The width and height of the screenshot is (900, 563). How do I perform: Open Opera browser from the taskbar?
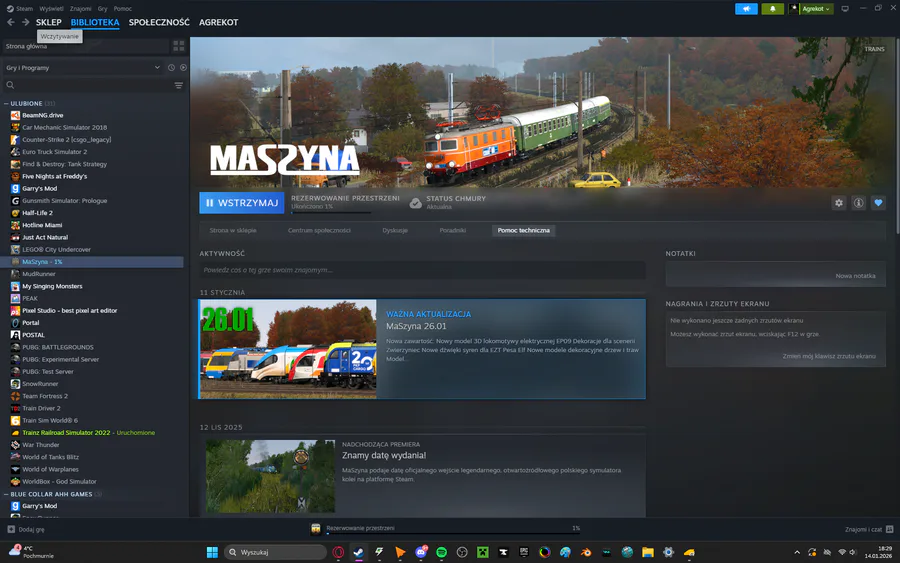[338, 552]
